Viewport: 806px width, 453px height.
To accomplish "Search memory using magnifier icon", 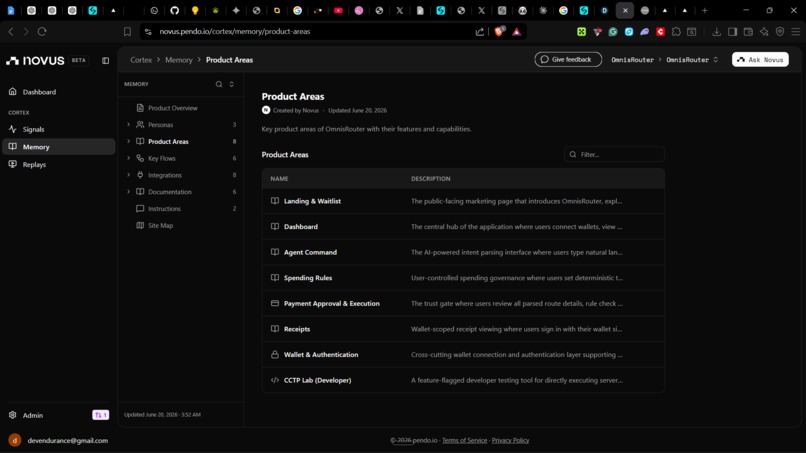I will (x=219, y=84).
